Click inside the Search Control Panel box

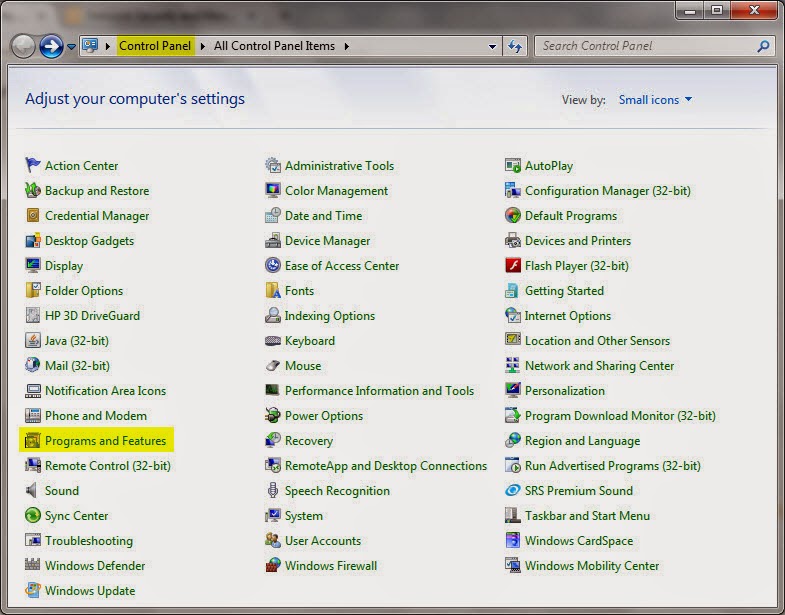[646, 46]
